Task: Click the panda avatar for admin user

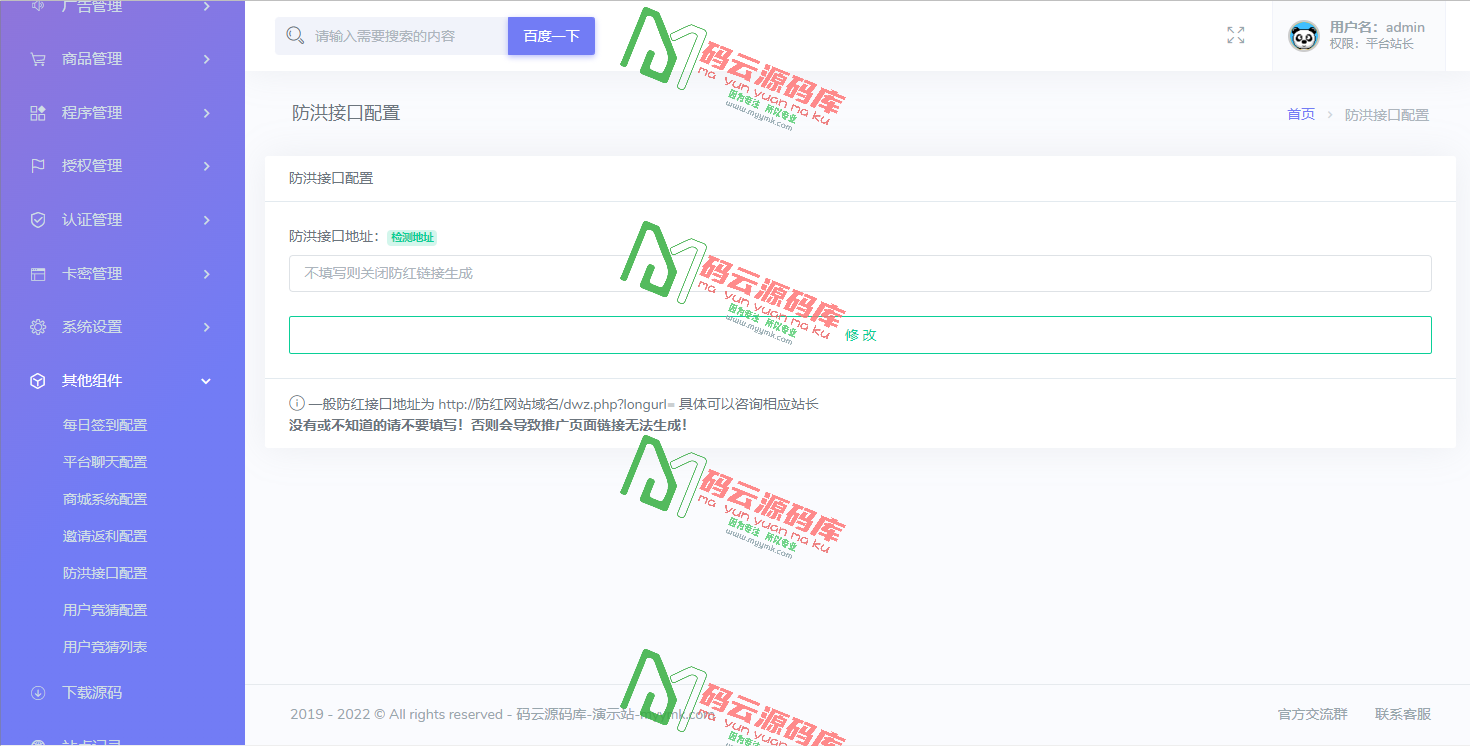Action: coord(1303,37)
